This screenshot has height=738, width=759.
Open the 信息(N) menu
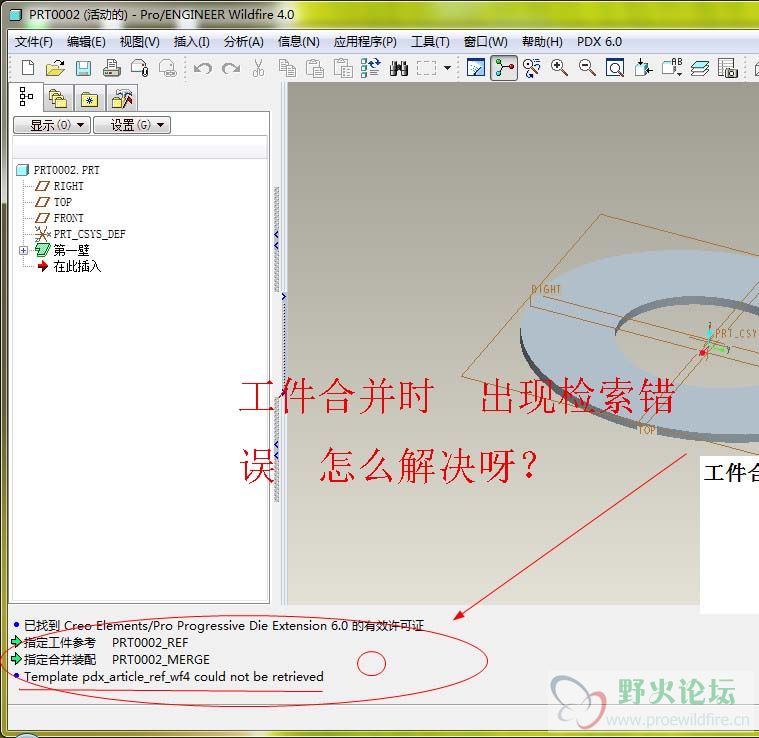(x=299, y=42)
